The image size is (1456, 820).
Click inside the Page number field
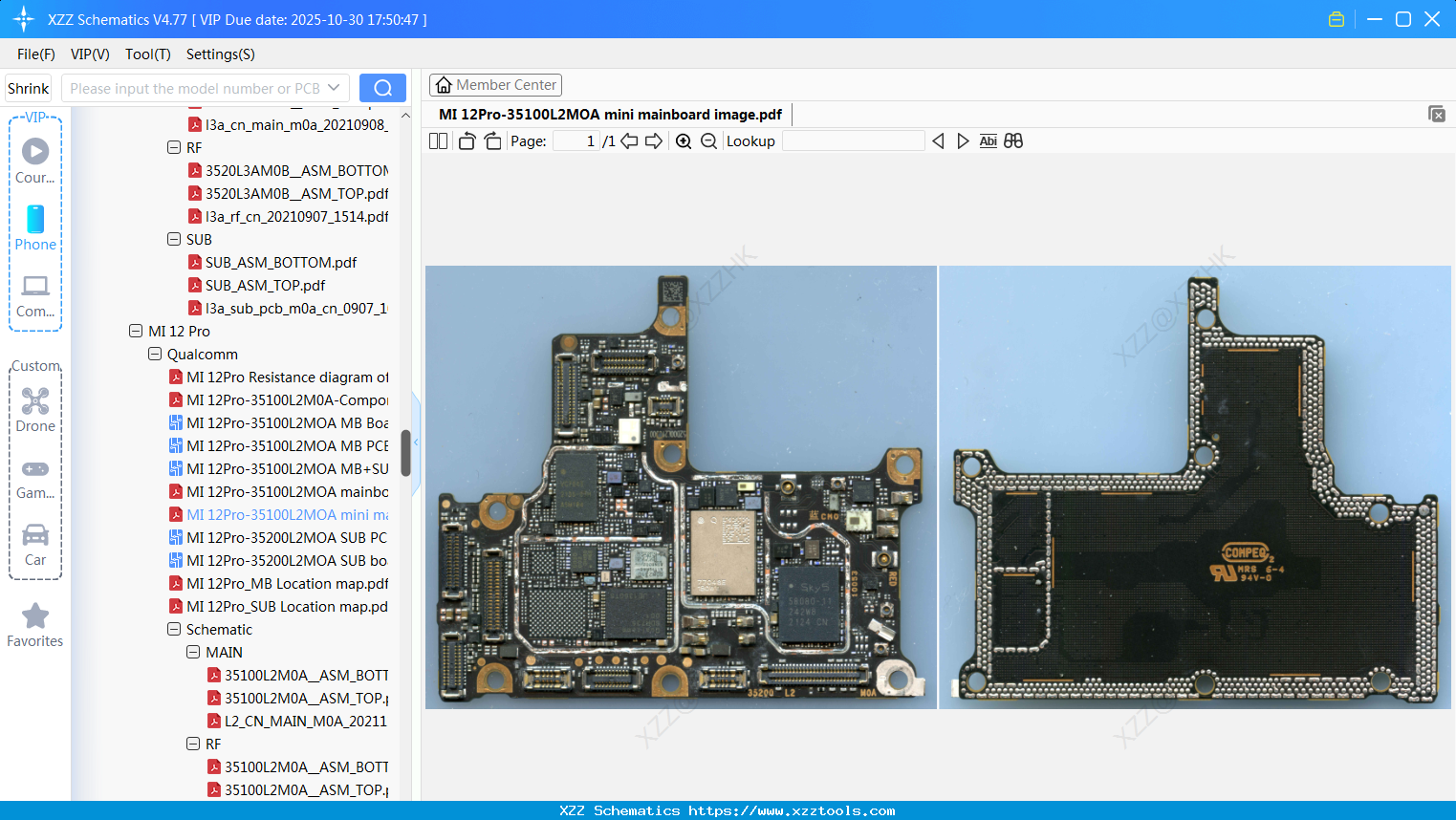click(574, 140)
